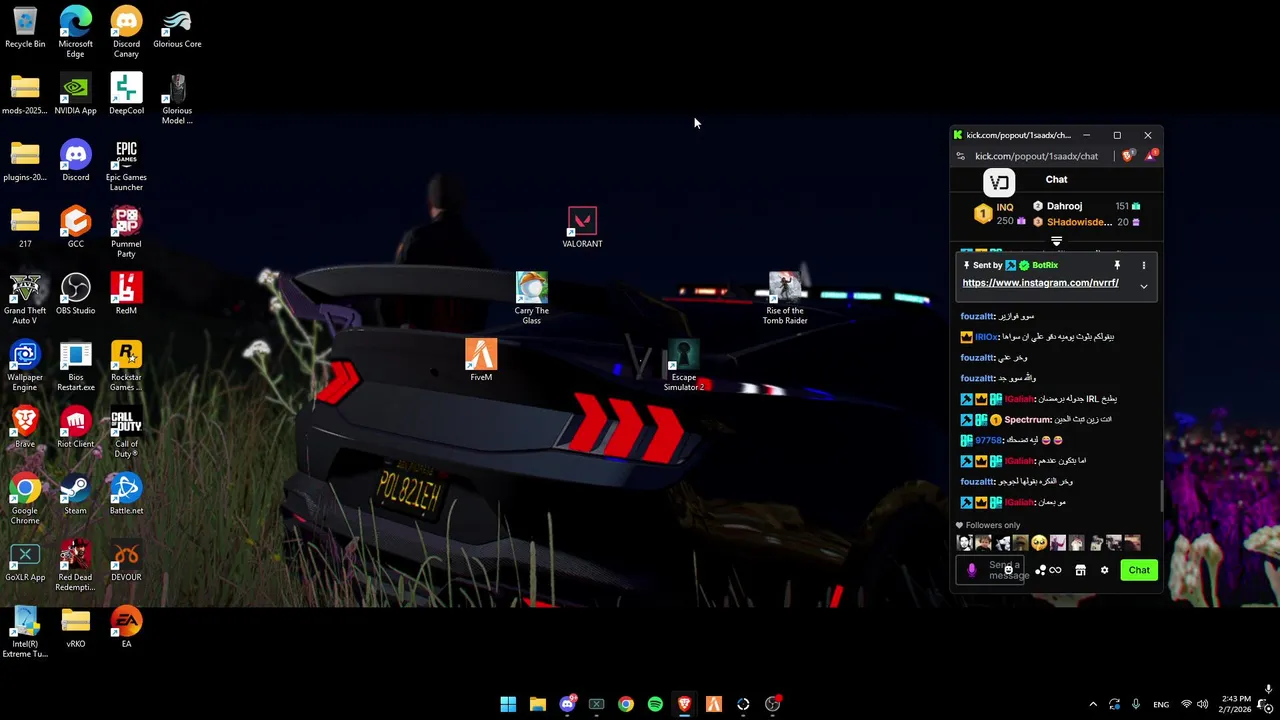This screenshot has width=1280, height=720.
Task: Launch Epic Games Launcher shortcut
Action: tap(126, 165)
